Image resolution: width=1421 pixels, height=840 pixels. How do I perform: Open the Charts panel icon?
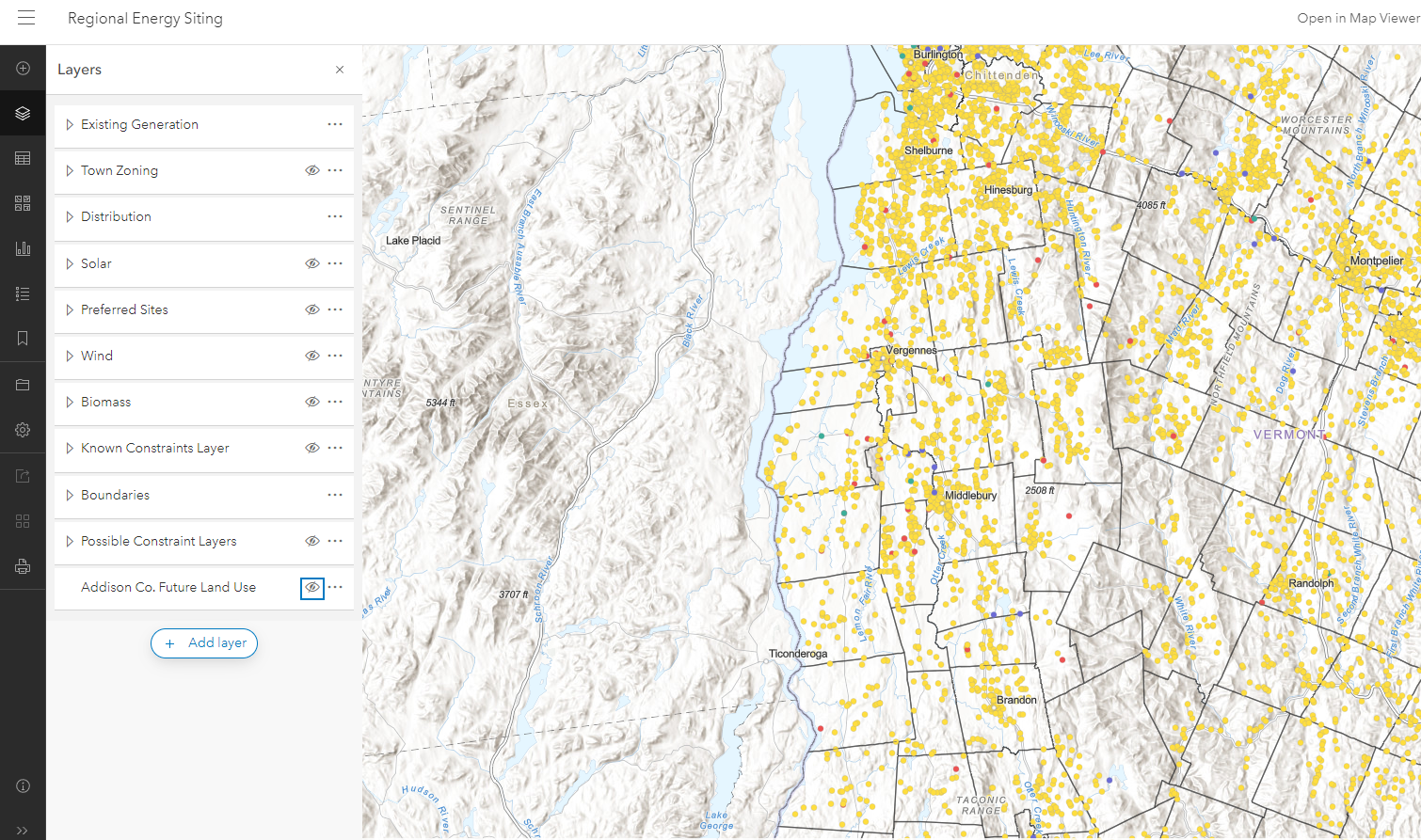[23, 247]
